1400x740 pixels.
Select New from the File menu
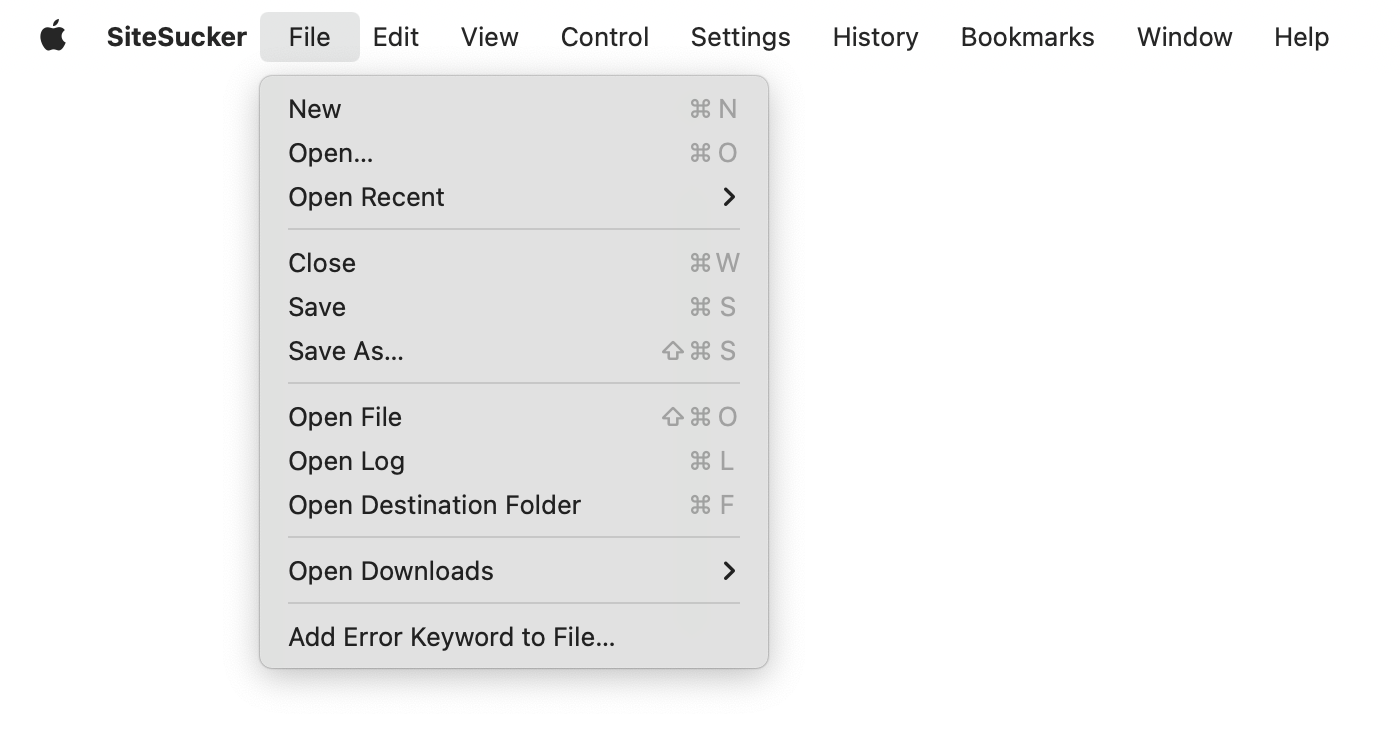(315, 108)
